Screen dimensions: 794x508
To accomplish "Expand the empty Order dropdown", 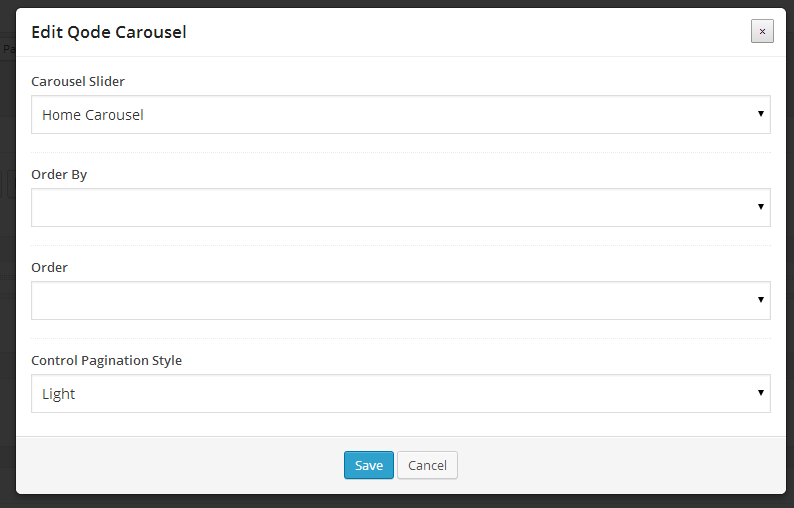I will tap(400, 301).
